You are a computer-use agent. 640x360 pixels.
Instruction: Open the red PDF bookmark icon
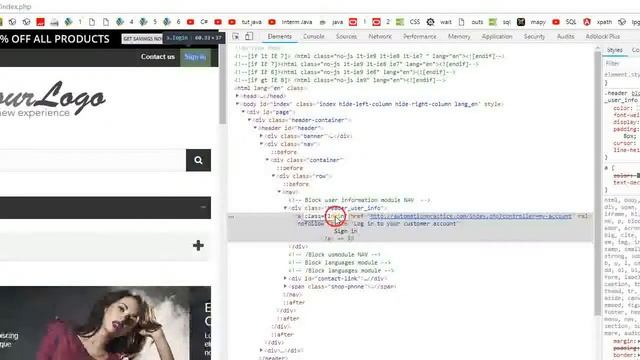40,22
